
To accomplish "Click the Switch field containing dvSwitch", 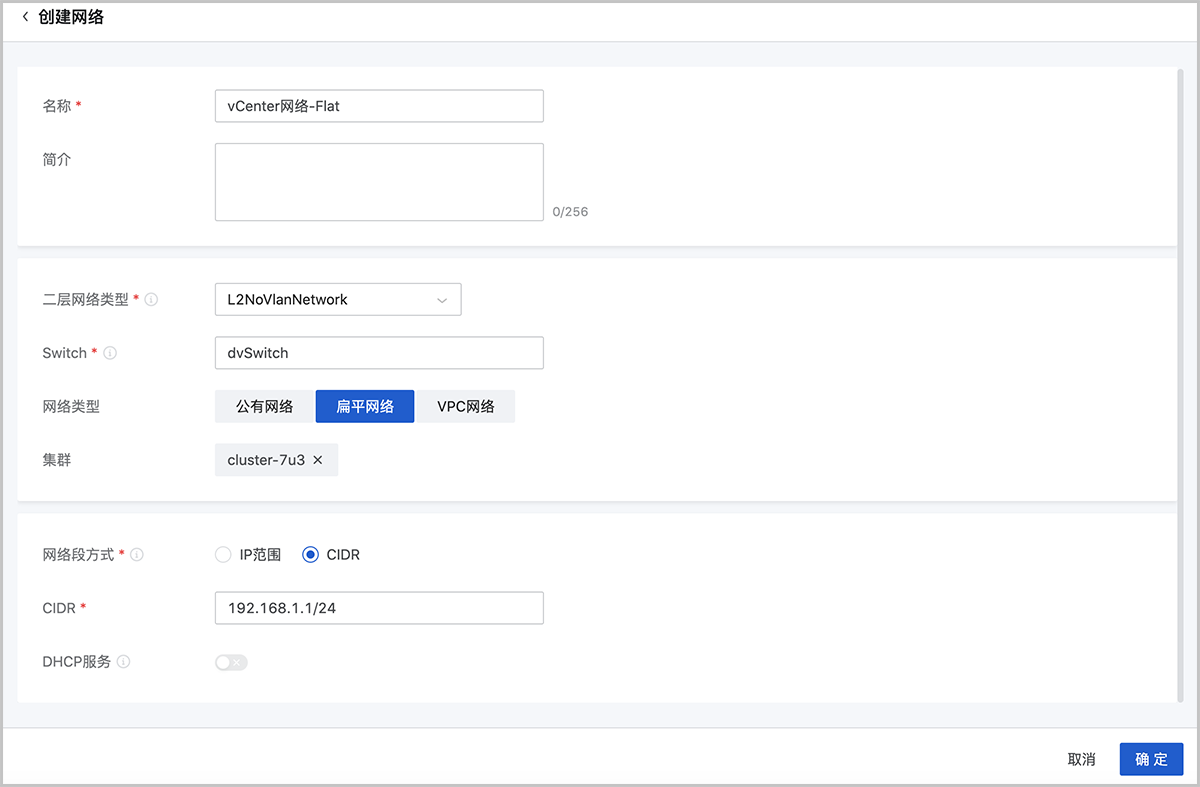I will (x=379, y=353).
